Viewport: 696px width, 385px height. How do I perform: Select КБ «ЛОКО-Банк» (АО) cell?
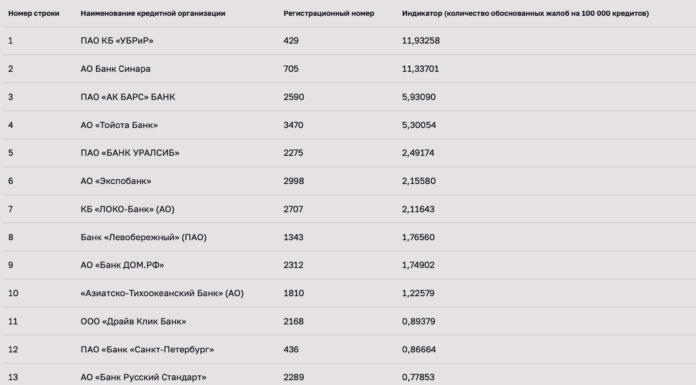click(x=127, y=209)
